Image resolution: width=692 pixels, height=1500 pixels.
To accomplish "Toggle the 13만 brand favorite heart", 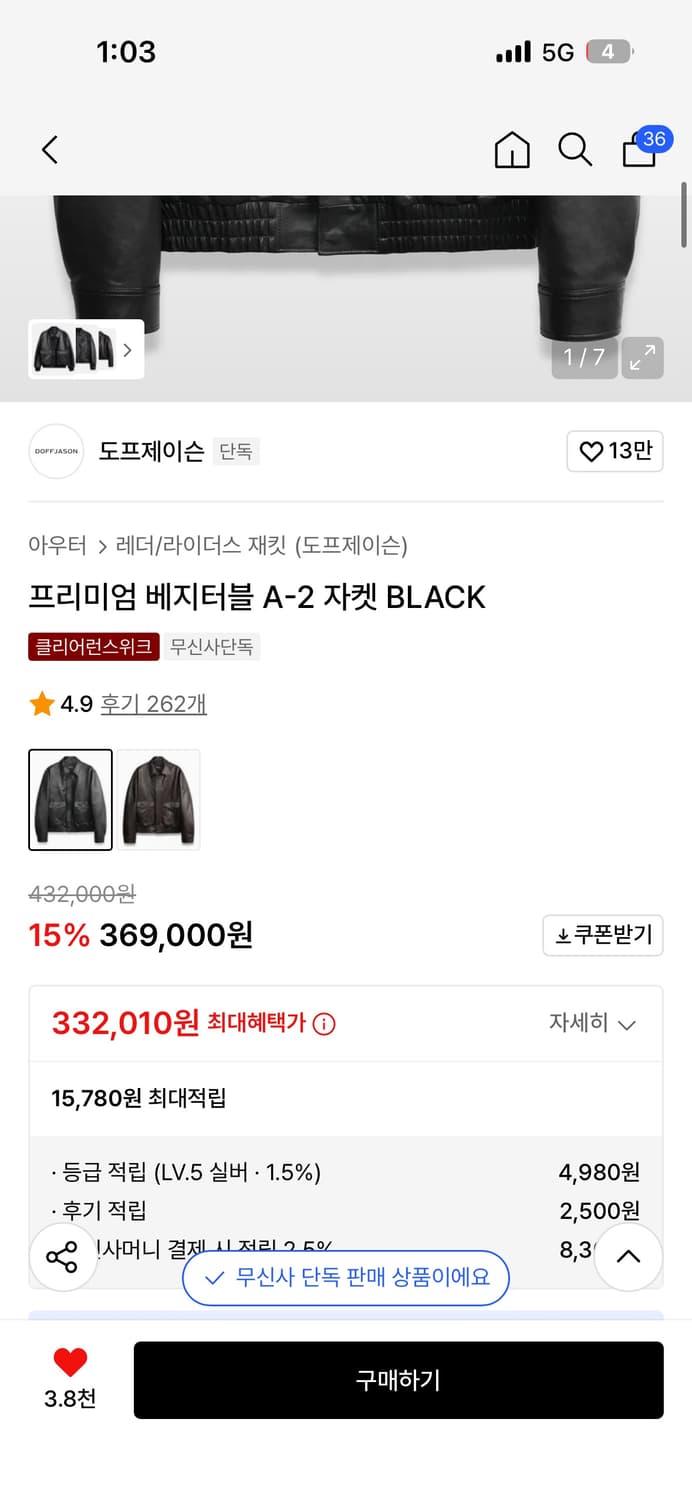I will (x=614, y=452).
